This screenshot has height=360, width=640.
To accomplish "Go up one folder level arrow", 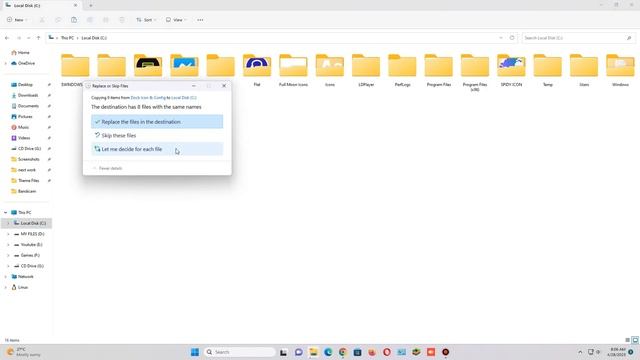I will (38, 38).
